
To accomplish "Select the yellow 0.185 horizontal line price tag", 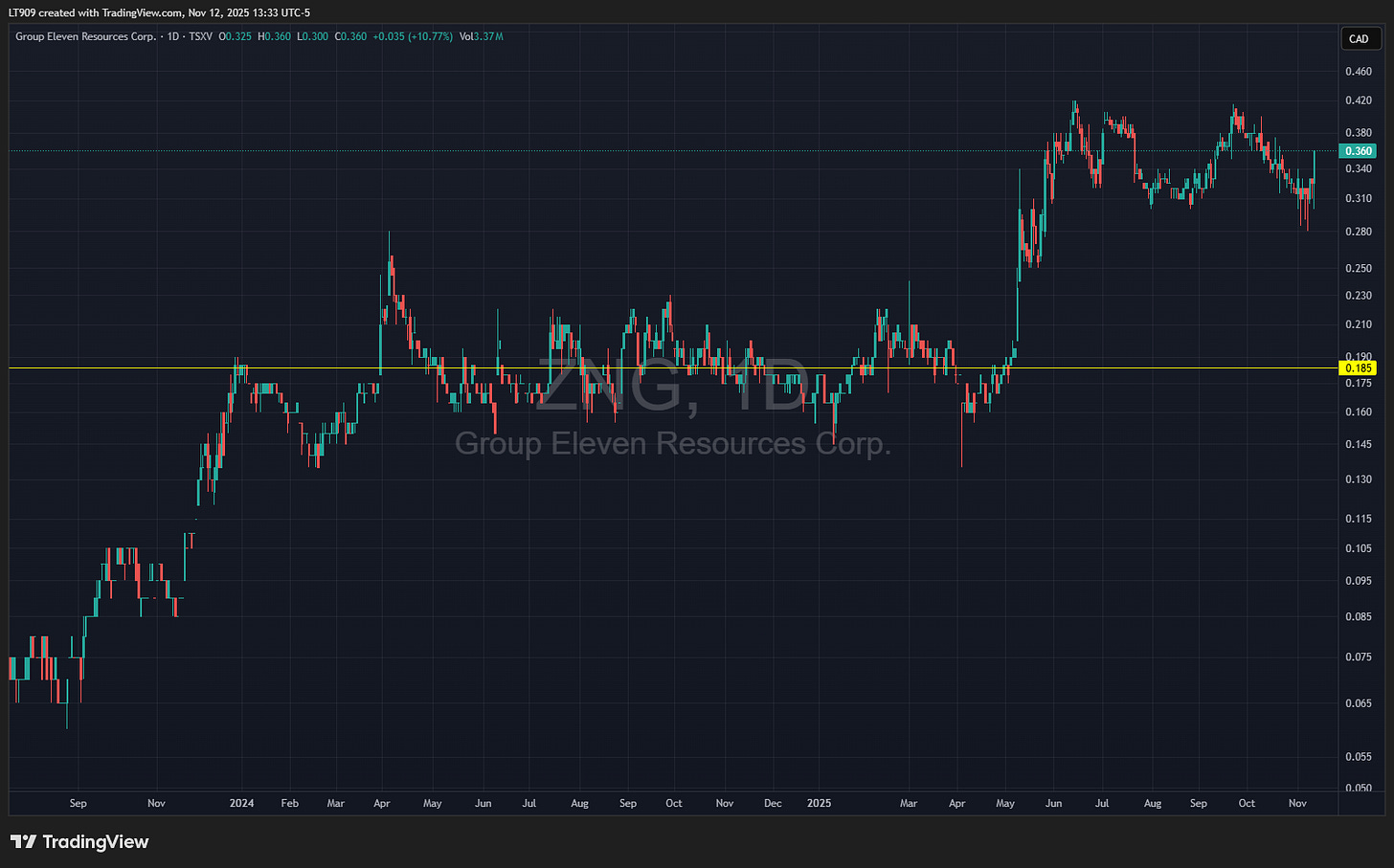I will (x=1360, y=367).
